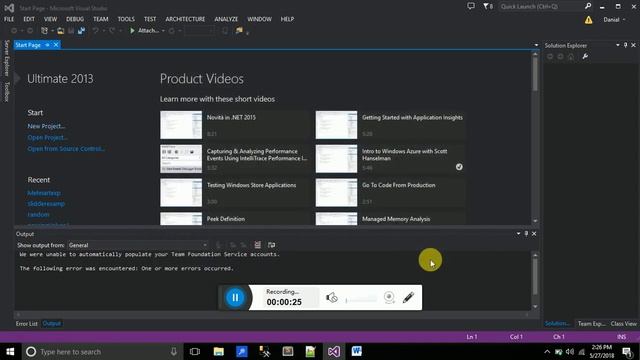Open the Getting Started with Application Insights video
This screenshot has width=640, height=360.
pyautogui.click(x=412, y=118)
